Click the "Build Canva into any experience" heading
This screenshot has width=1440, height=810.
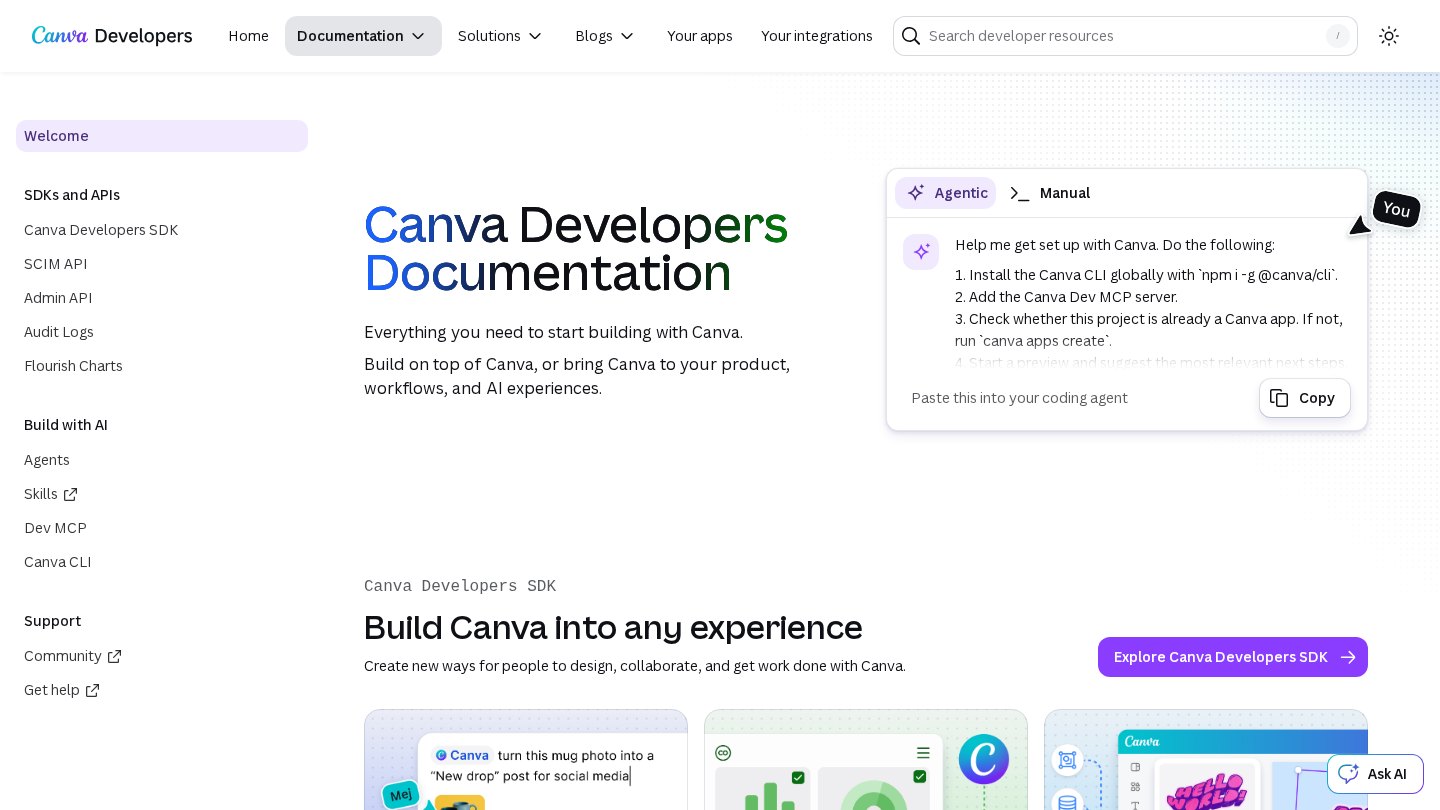coord(613,628)
